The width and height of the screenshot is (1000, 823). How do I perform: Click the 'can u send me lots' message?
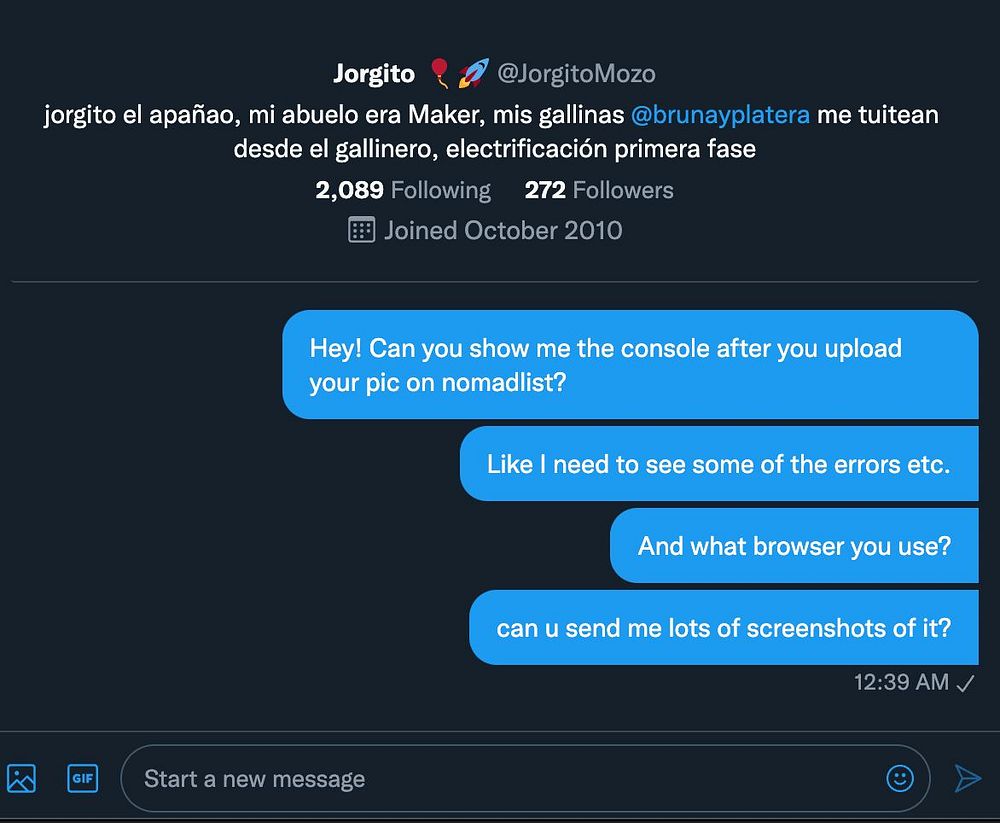pyautogui.click(x=723, y=628)
